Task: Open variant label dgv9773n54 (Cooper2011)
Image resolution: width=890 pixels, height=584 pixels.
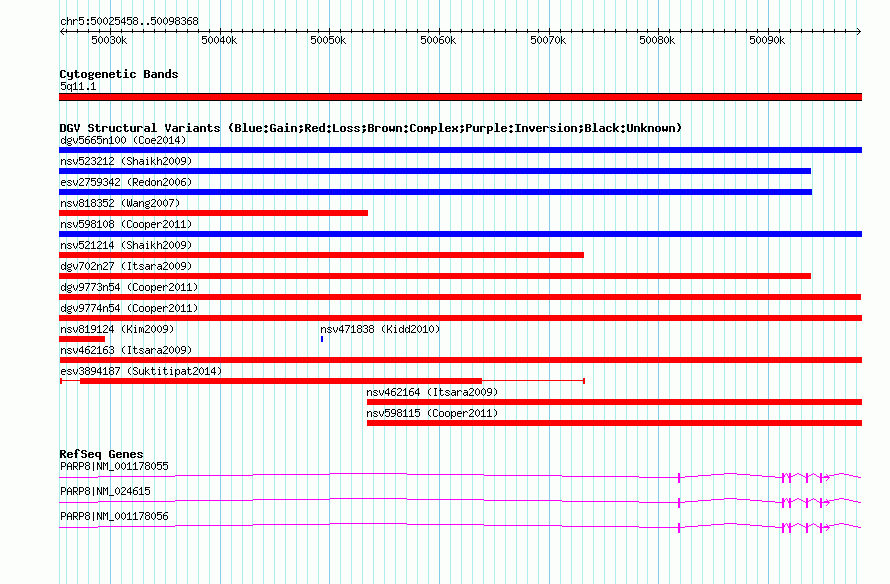Action: (129, 287)
